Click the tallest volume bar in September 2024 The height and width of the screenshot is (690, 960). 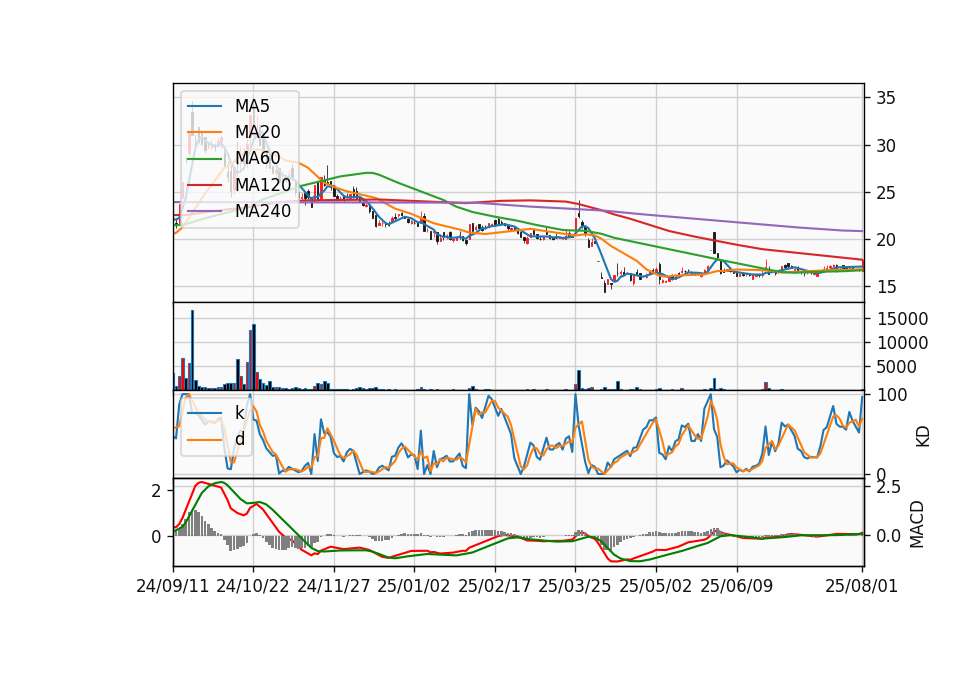tap(192, 350)
